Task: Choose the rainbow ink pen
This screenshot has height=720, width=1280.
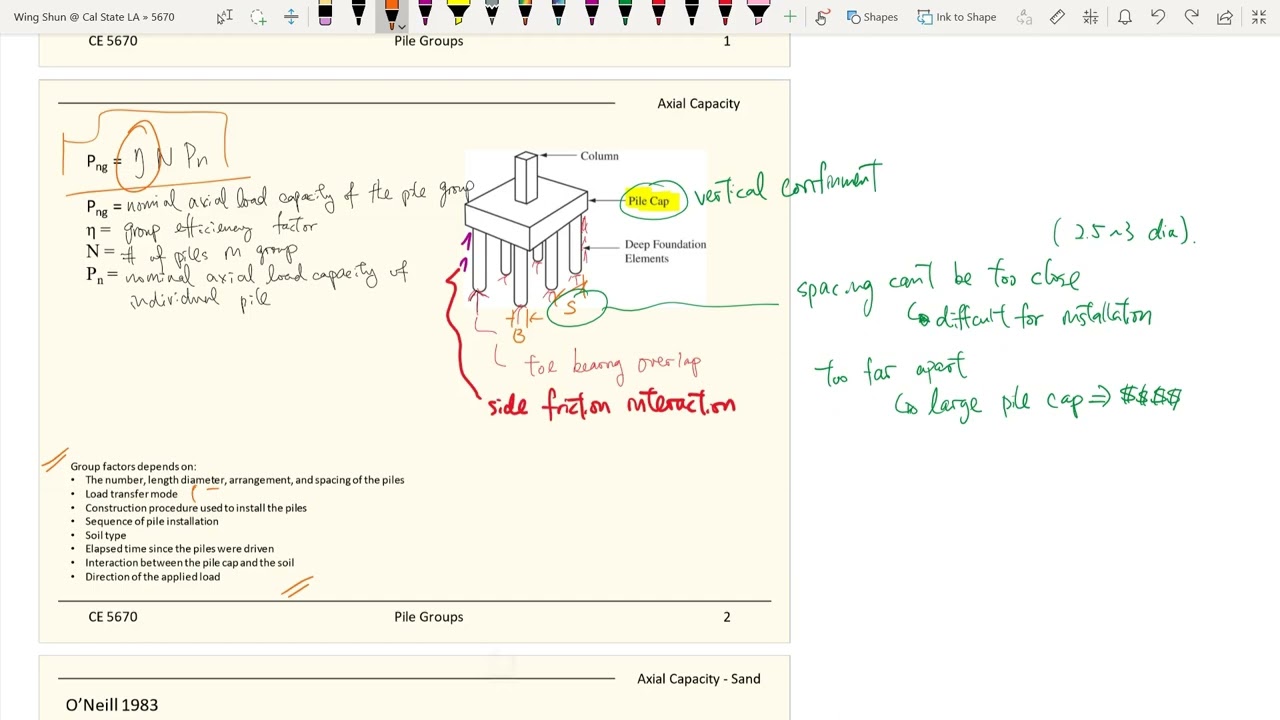Action: click(x=525, y=14)
